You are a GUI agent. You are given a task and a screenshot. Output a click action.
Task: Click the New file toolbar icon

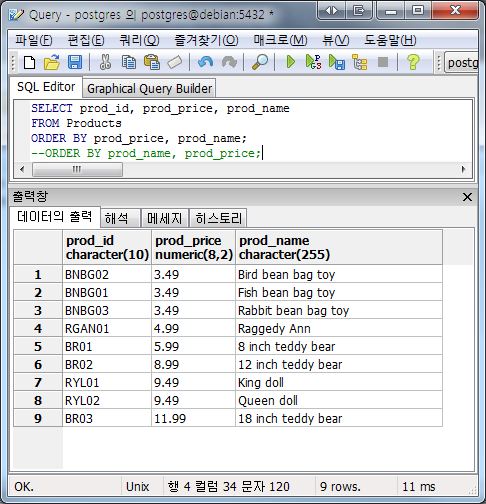(x=29, y=62)
